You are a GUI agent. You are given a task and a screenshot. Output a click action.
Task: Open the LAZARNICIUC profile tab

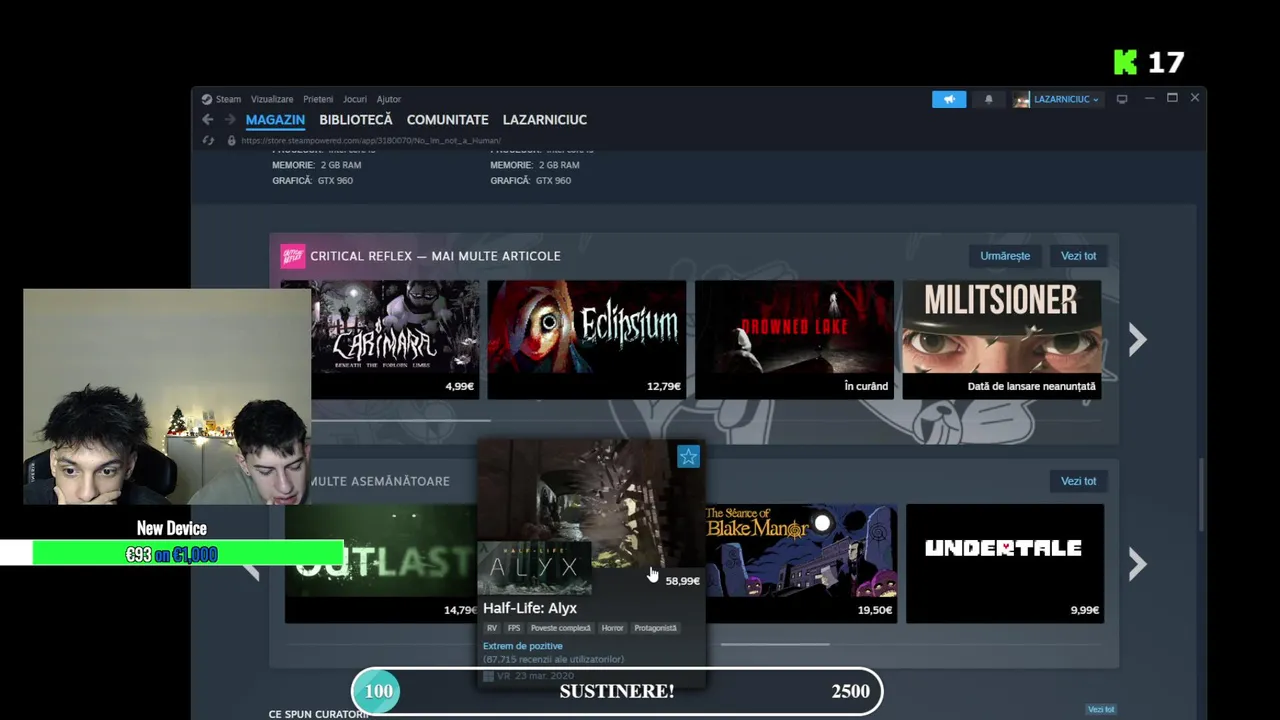click(x=545, y=120)
